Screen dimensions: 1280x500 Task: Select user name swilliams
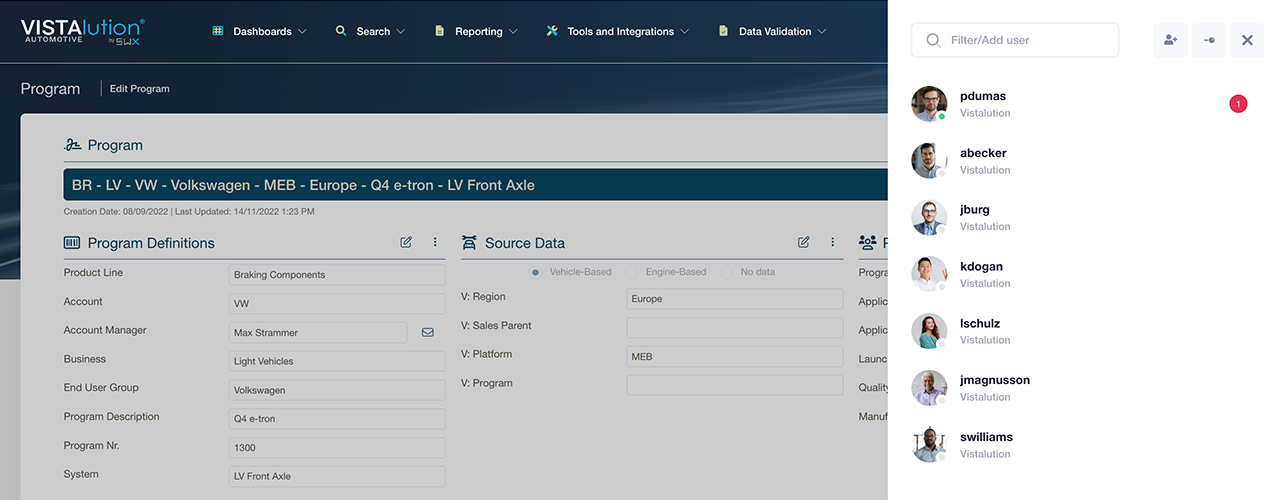[986, 437]
